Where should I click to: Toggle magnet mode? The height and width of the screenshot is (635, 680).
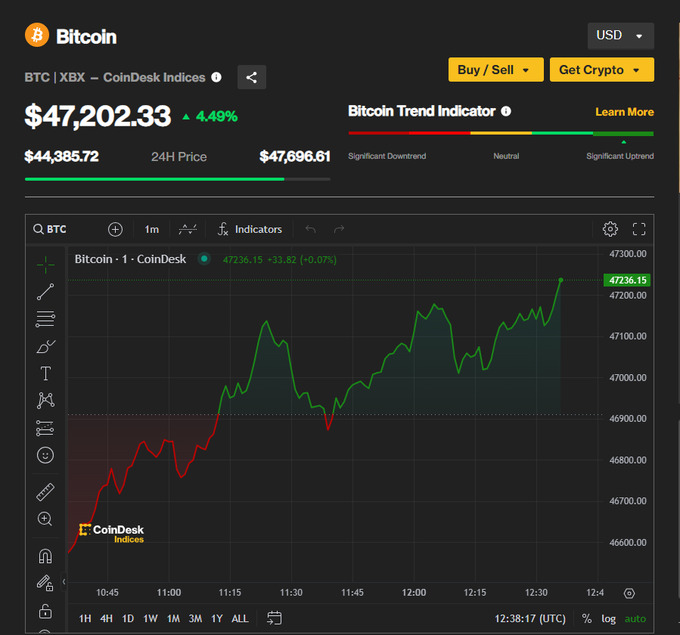[46, 556]
